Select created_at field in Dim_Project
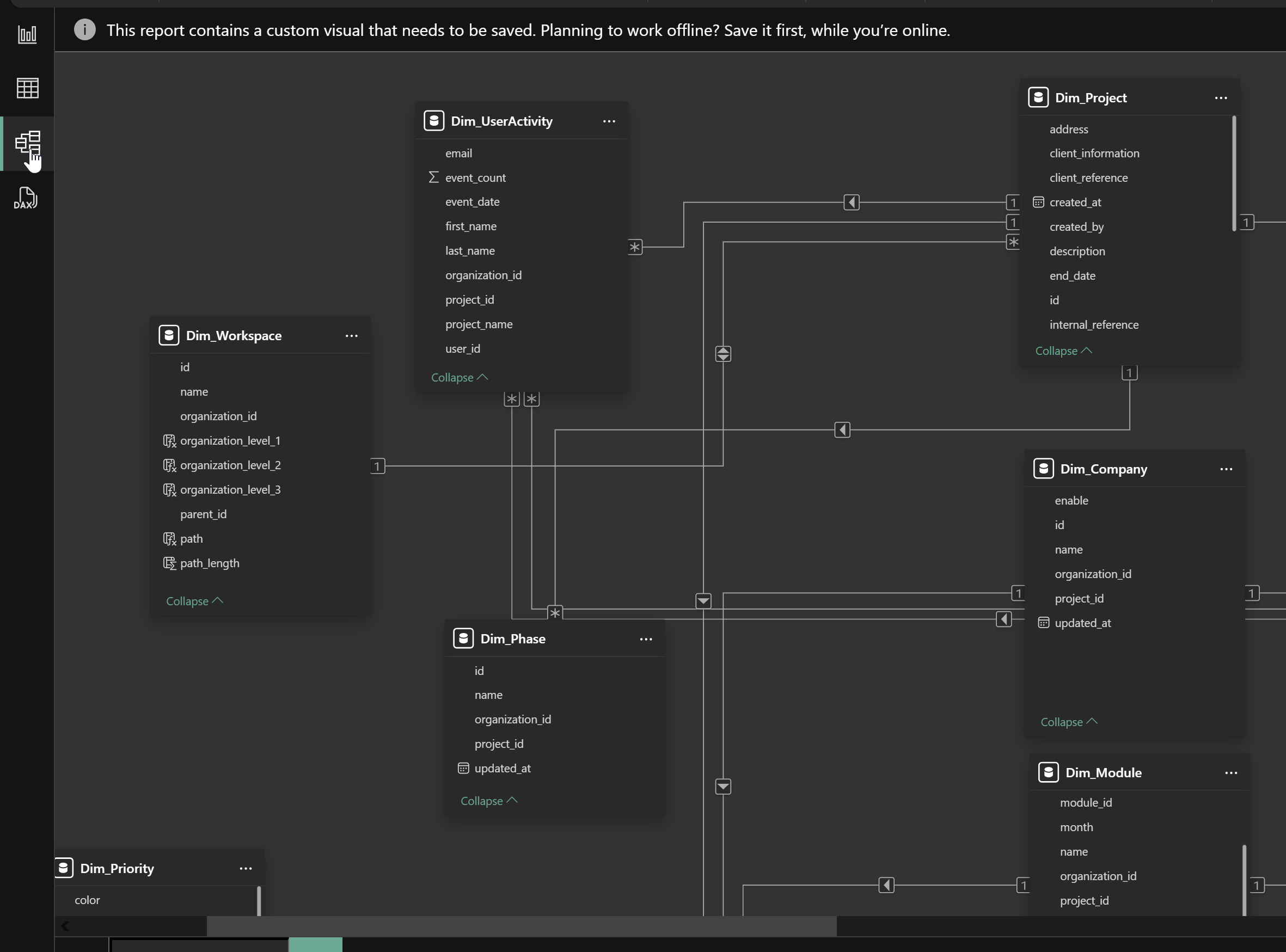1286x952 pixels. 1075,202
